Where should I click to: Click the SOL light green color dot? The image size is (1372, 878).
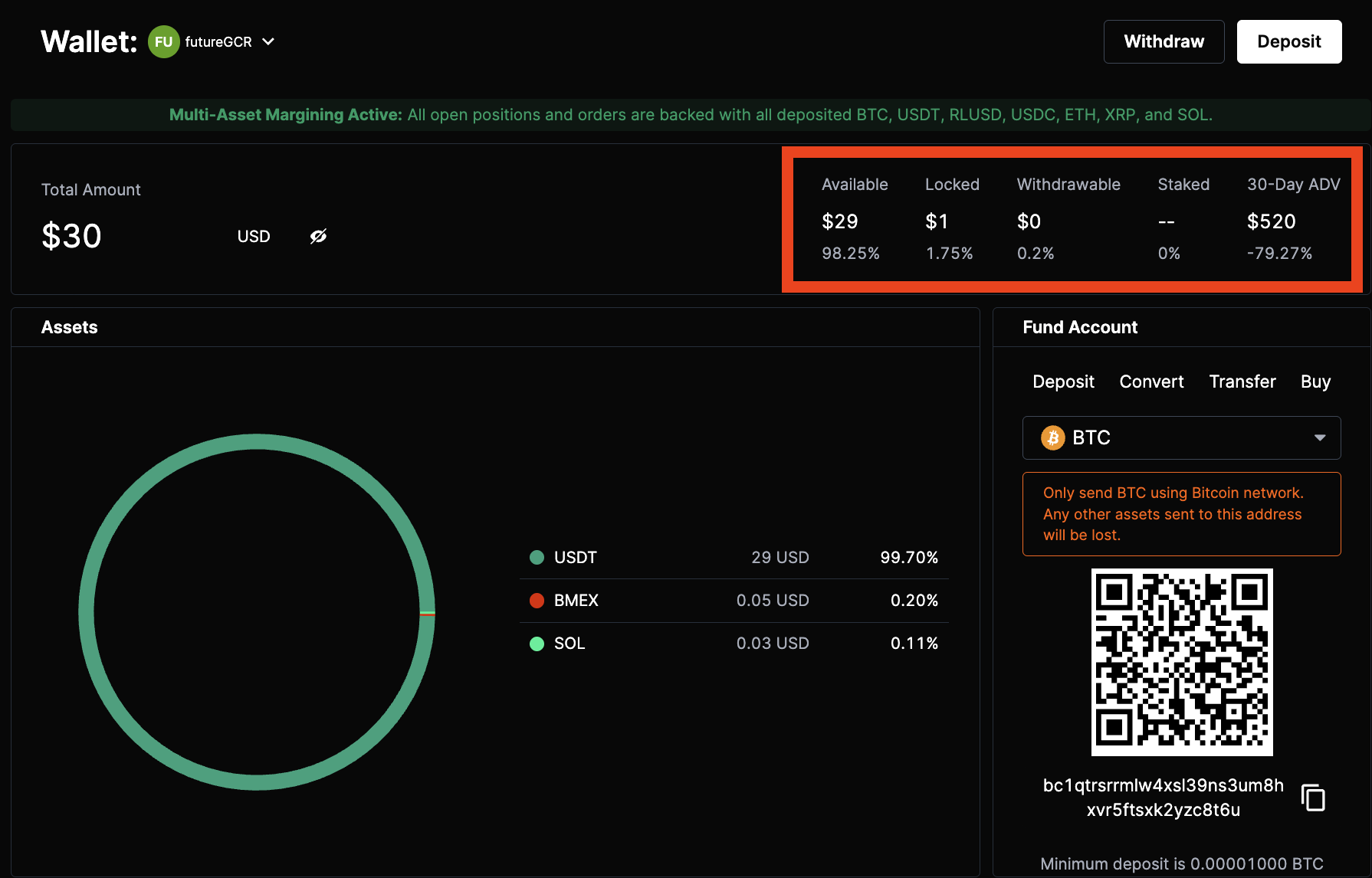pyautogui.click(x=537, y=643)
